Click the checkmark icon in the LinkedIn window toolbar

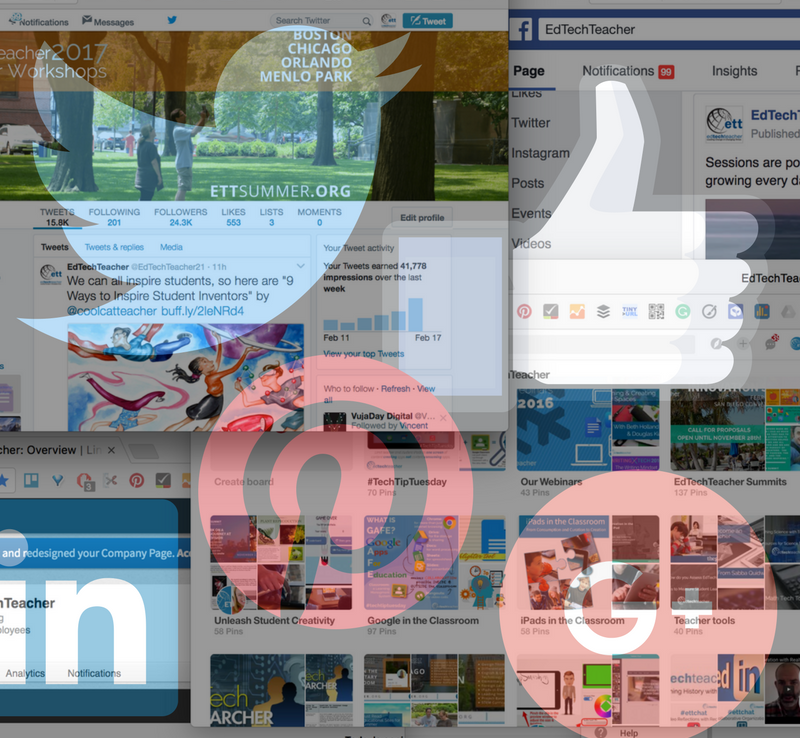click(x=163, y=480)
